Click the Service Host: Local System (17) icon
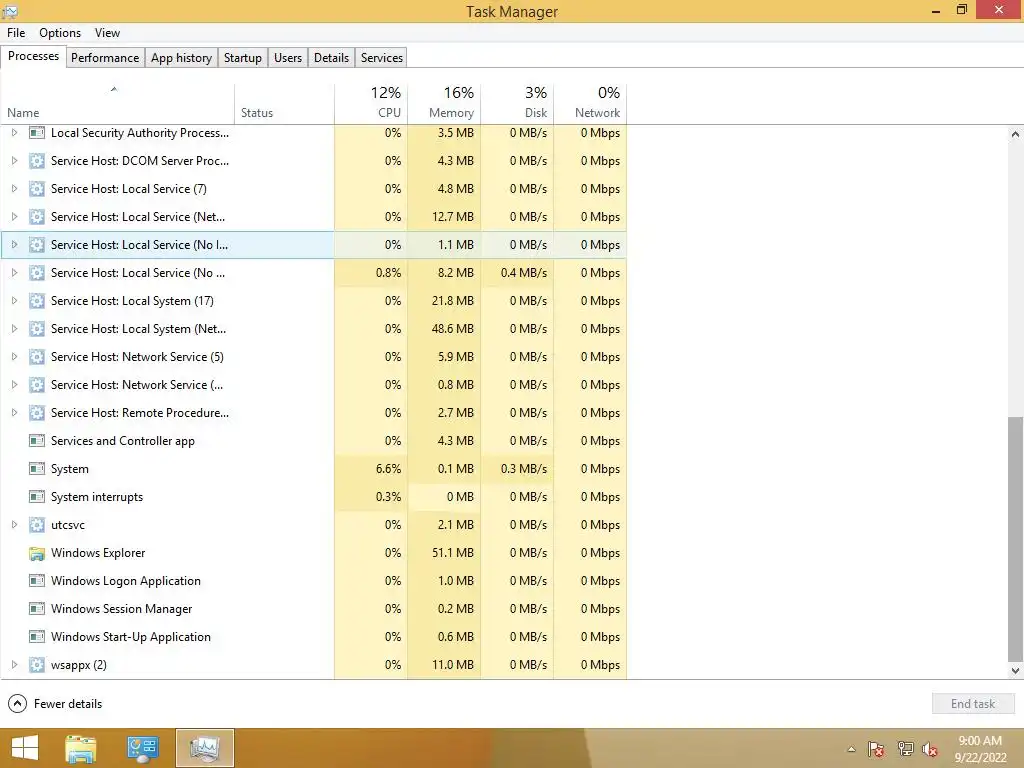 tap(37, 301)
